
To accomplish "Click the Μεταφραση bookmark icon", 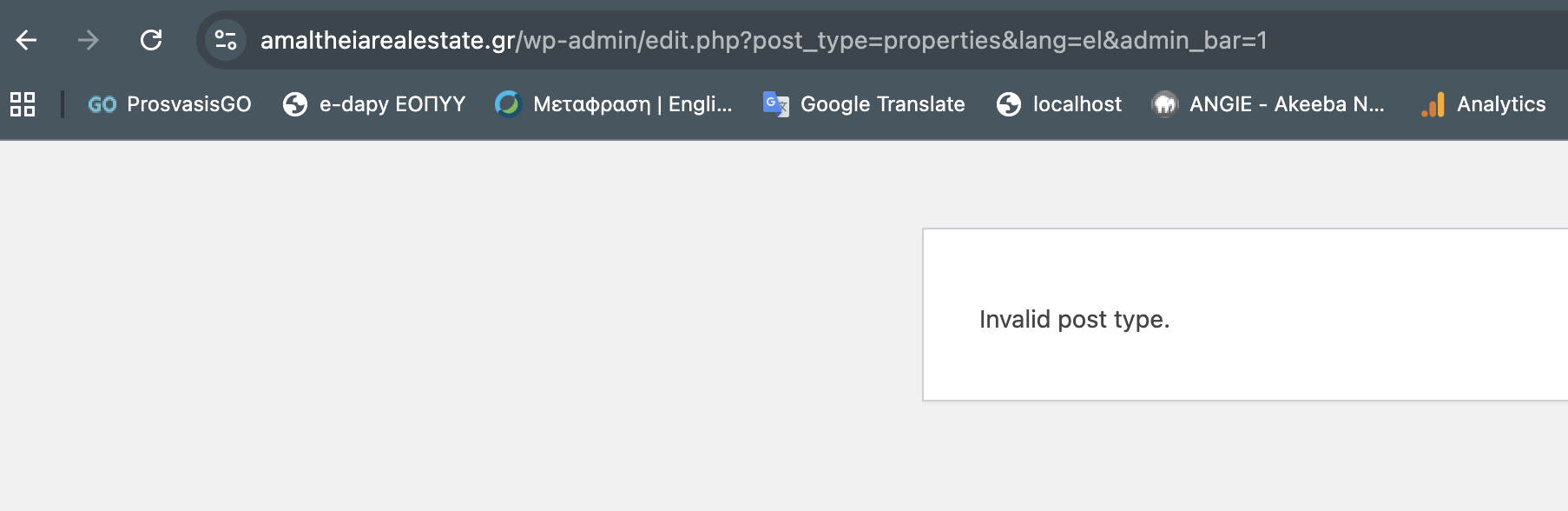I will [507, 104].
